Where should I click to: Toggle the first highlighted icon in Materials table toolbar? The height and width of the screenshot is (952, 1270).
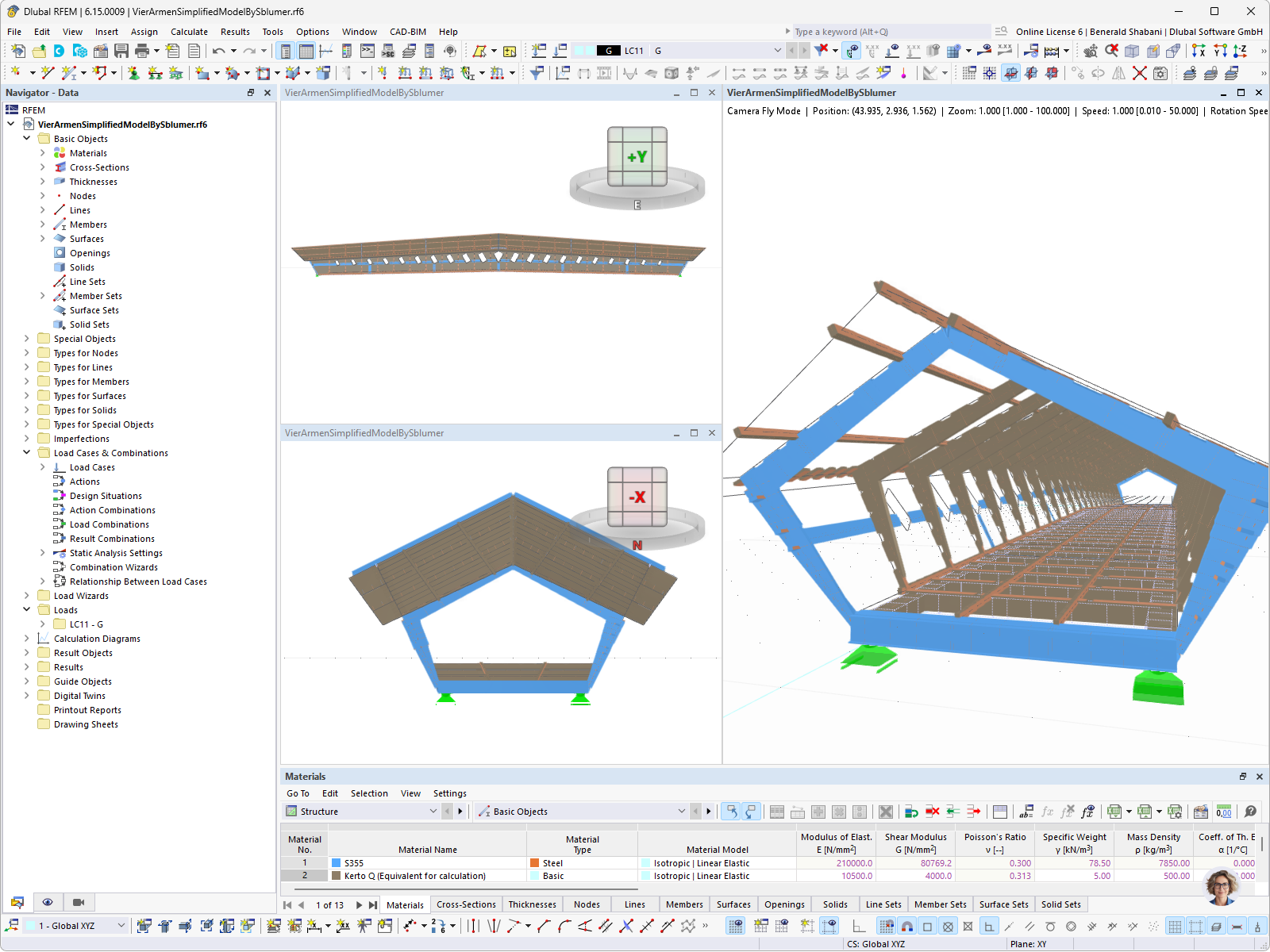pos(731,812)
